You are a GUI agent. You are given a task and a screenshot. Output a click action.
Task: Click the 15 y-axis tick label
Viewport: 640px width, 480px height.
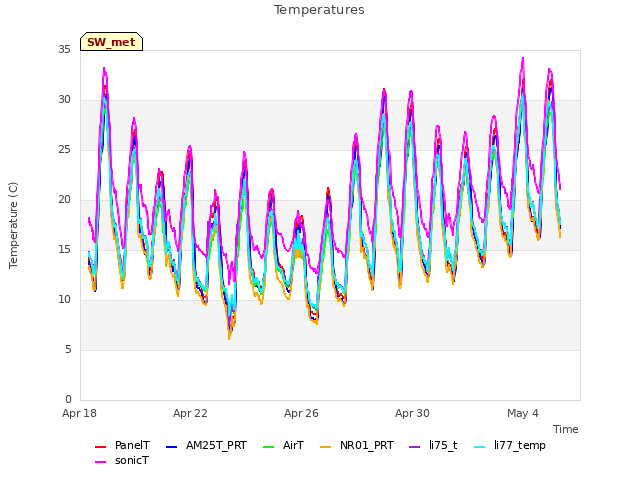click(x=64, y=250)
